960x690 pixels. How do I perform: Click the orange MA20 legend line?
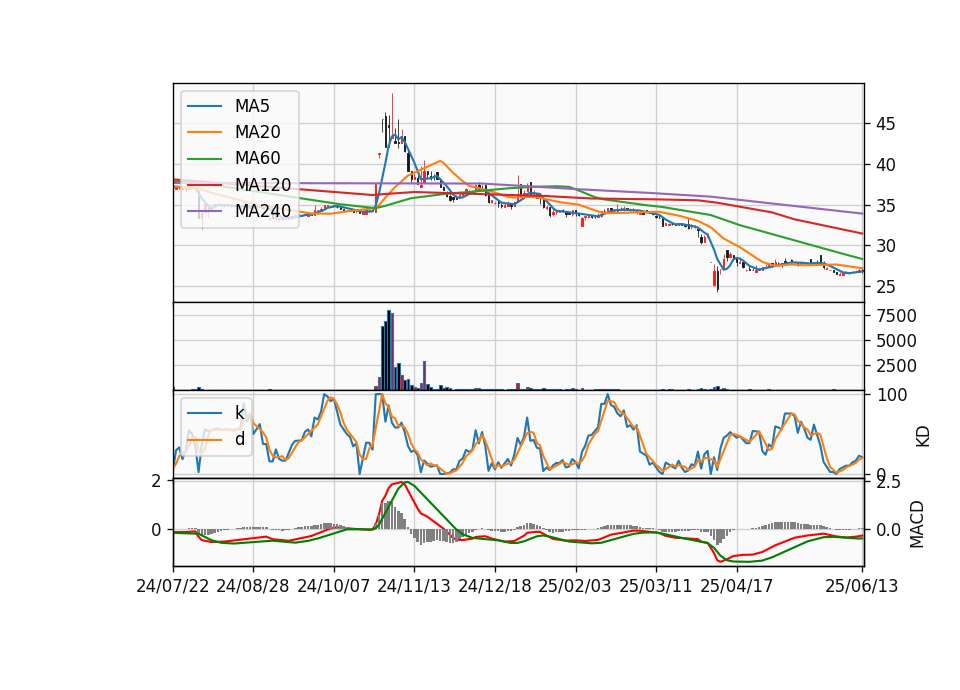[x=204, y=132]
